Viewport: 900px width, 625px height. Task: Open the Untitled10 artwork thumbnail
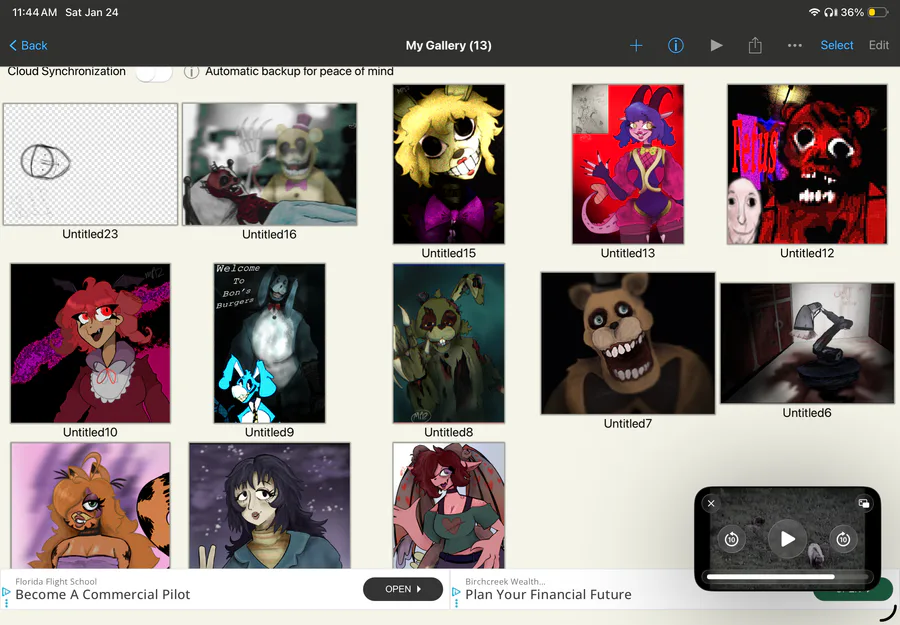(x=90, y=343)
